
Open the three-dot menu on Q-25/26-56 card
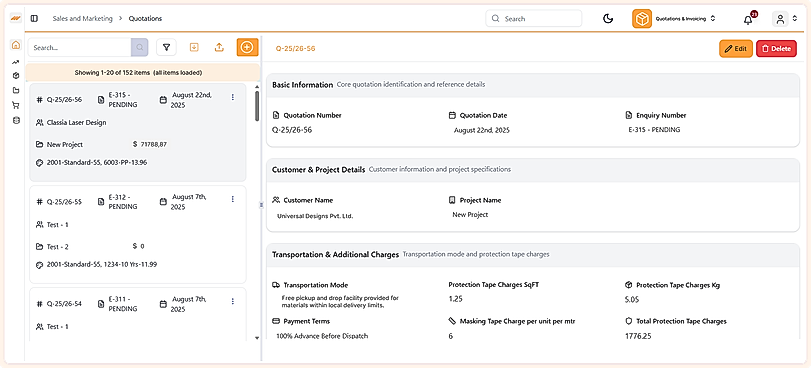click(x=233, y=97)
